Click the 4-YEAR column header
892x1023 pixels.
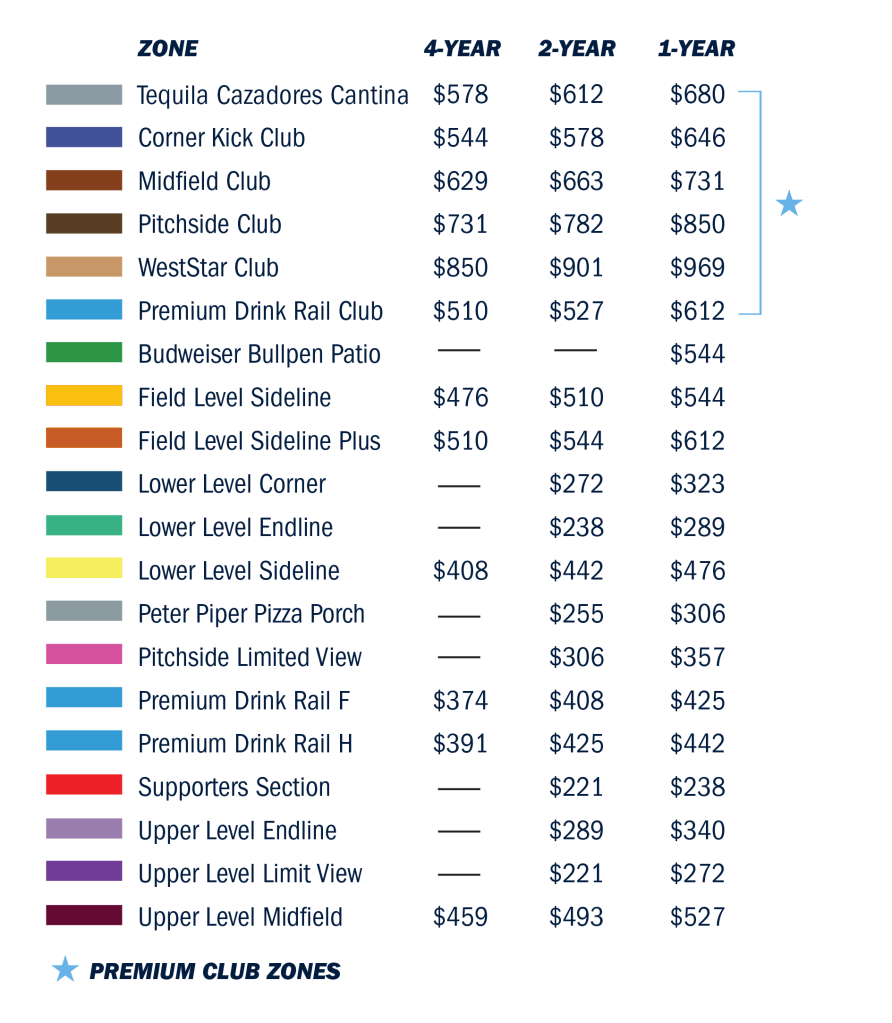[x=462, y=48]
